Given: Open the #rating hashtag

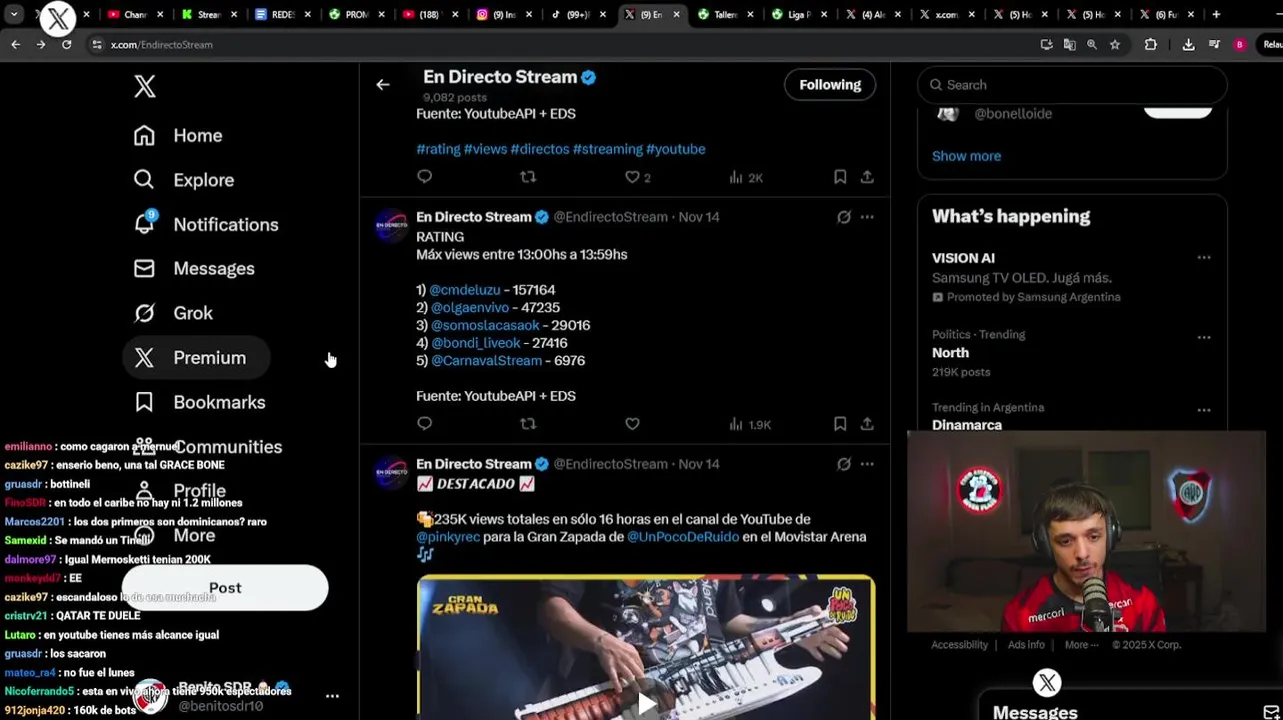Looking at the screenshot, I should tap(438, 149).
